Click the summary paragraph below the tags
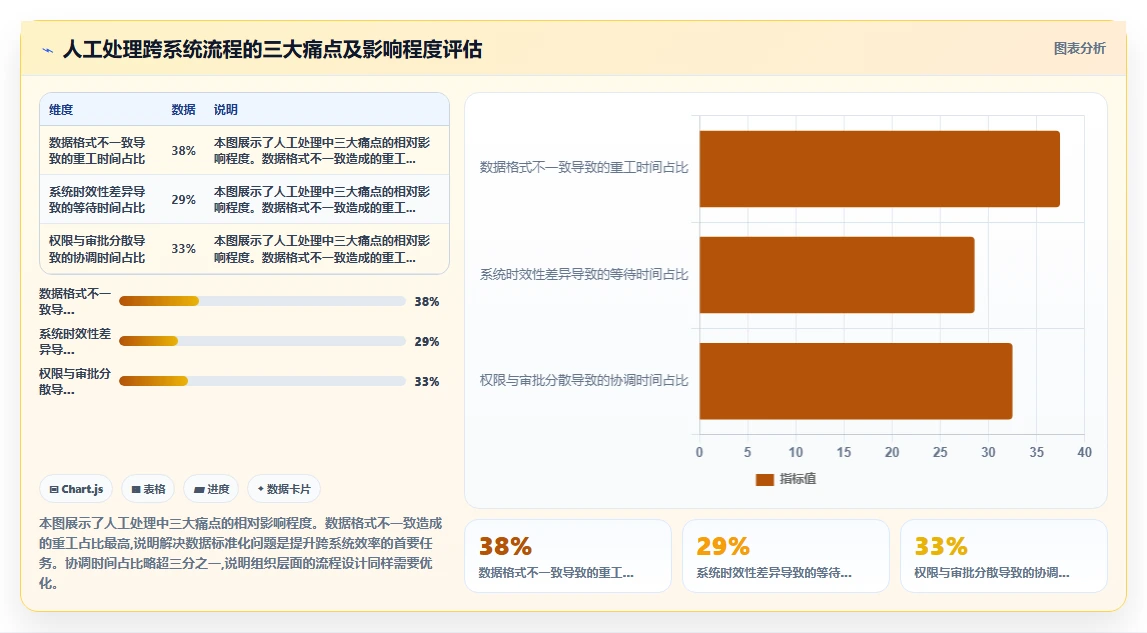The width and height of the screenshot is (1147, 633). tap(241, 553)
